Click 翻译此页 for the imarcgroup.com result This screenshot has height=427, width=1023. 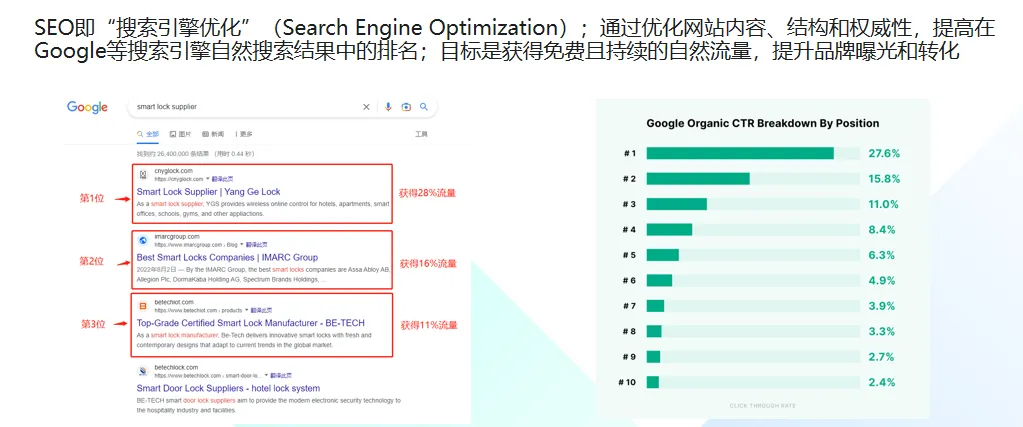(256, 245)
